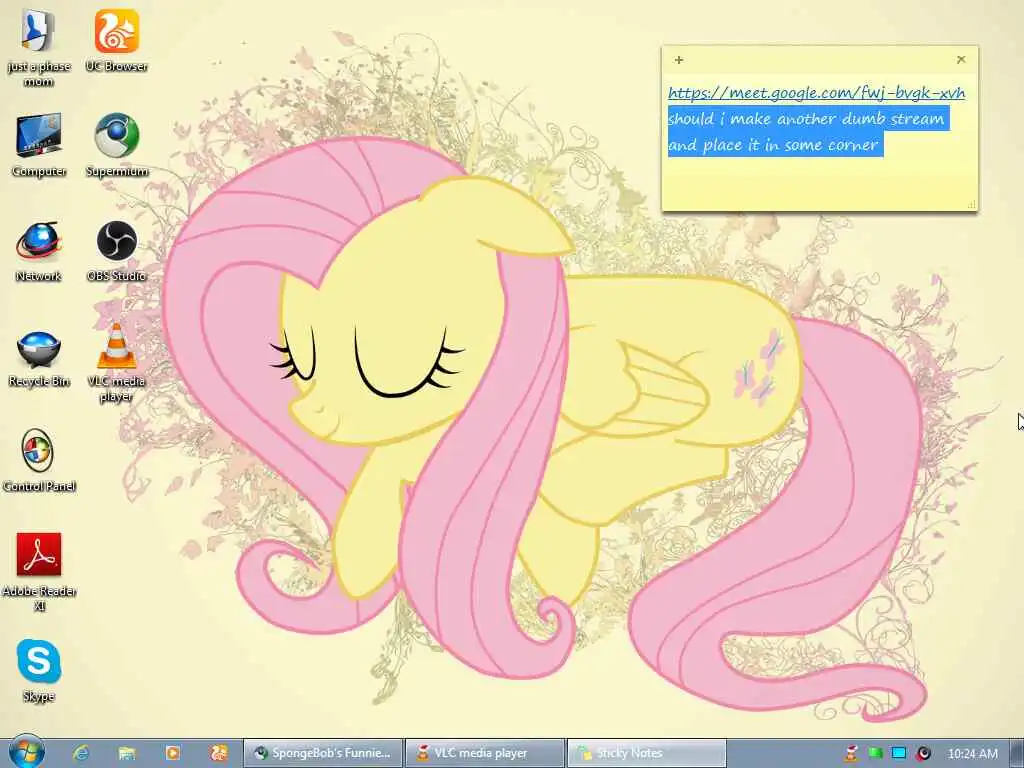Open the Control Panel desktop icon

[39, 460]
